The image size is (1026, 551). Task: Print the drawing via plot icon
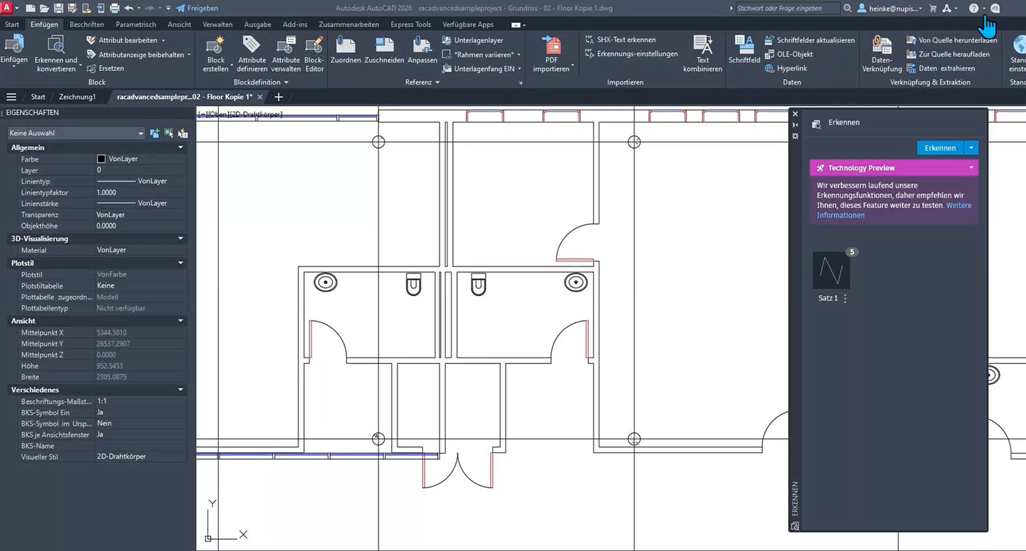coord(115,9)
